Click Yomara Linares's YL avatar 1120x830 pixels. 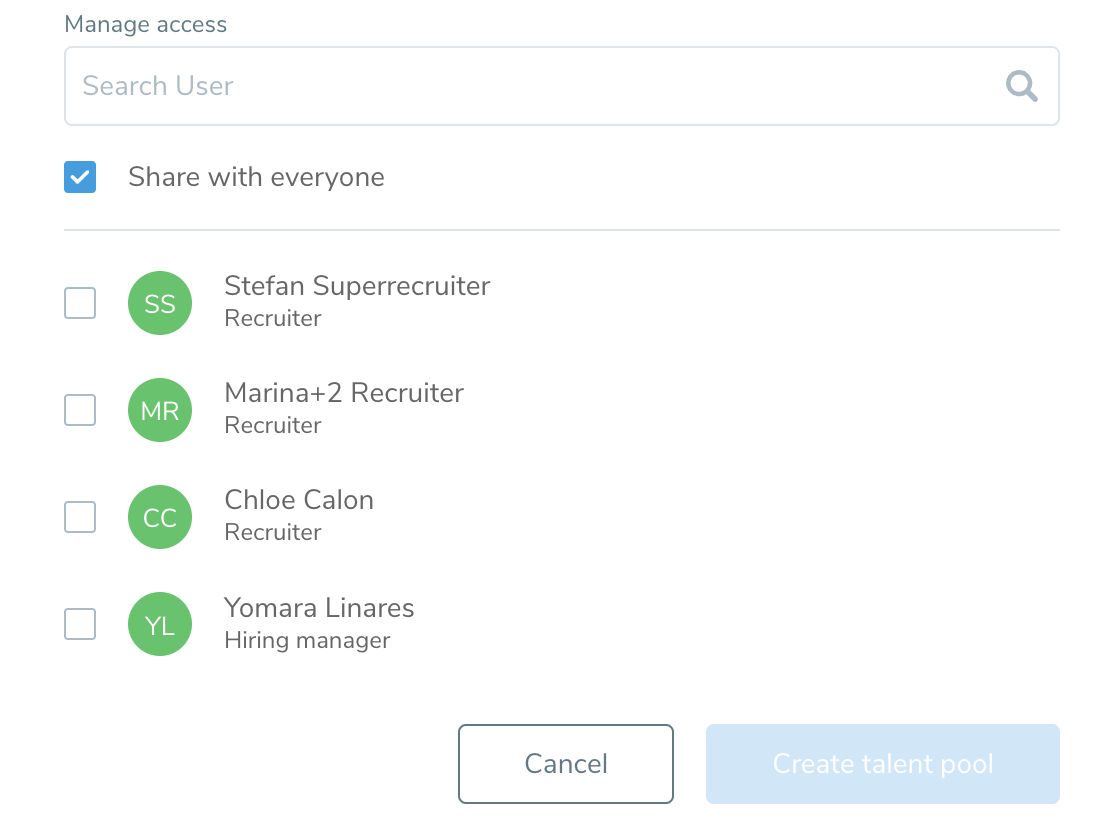[160, 624]
